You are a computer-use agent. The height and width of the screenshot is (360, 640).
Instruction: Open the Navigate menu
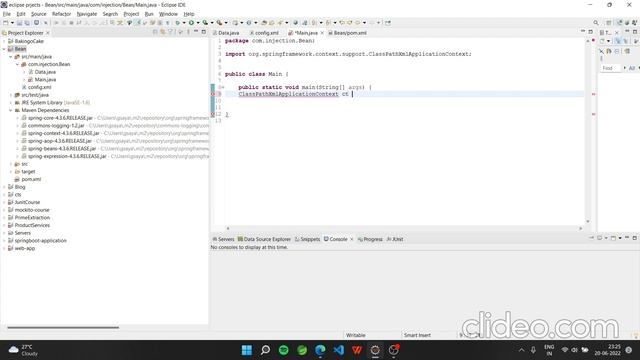(x=87, y=14)
